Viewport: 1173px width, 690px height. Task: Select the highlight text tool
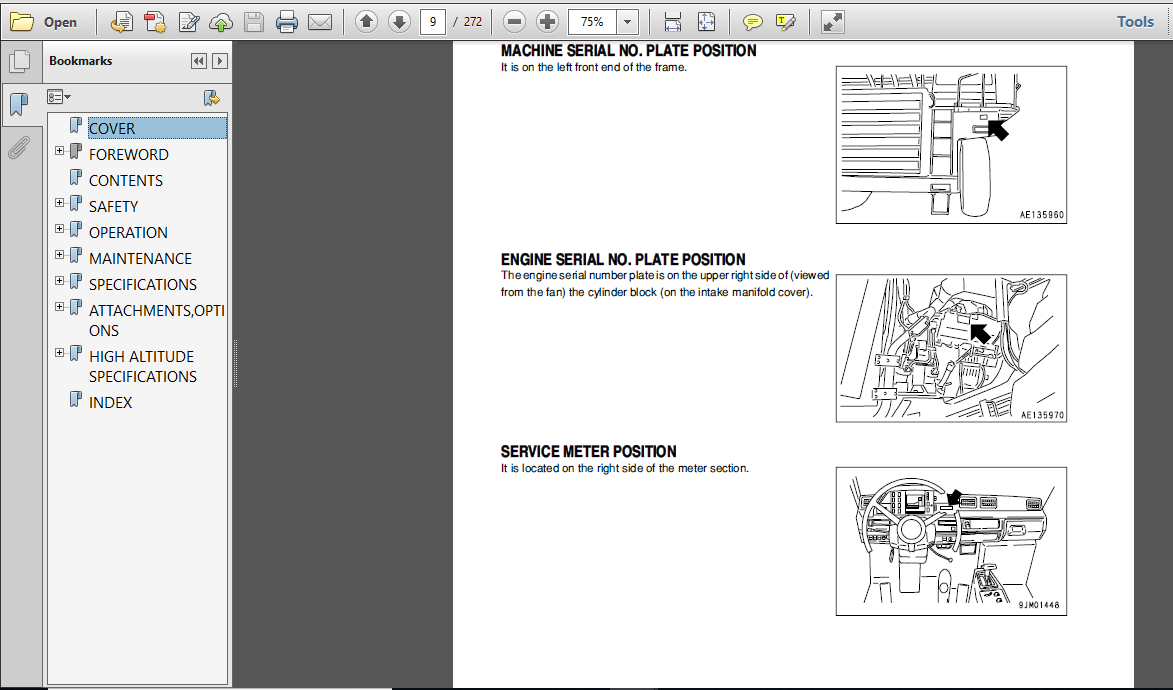point(785,22)
